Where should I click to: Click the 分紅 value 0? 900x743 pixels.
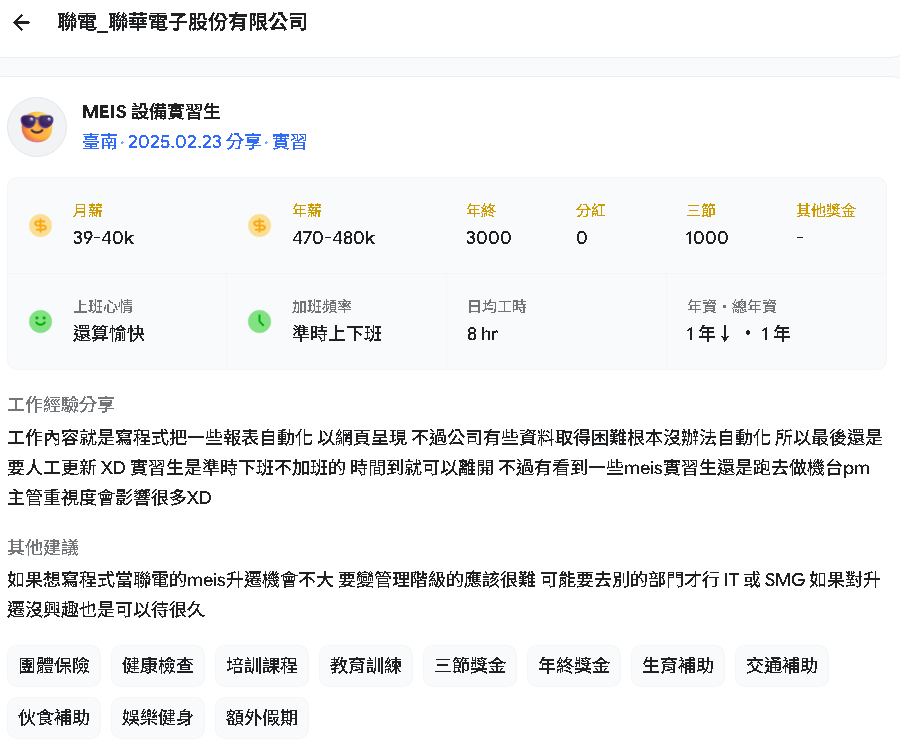[x=581, y=238]
